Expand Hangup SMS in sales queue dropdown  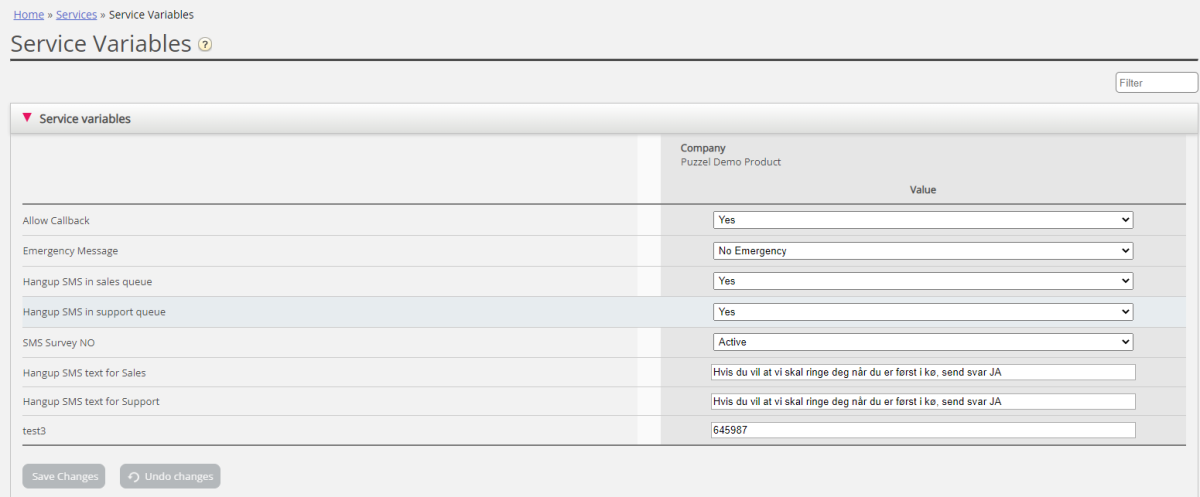922,281
